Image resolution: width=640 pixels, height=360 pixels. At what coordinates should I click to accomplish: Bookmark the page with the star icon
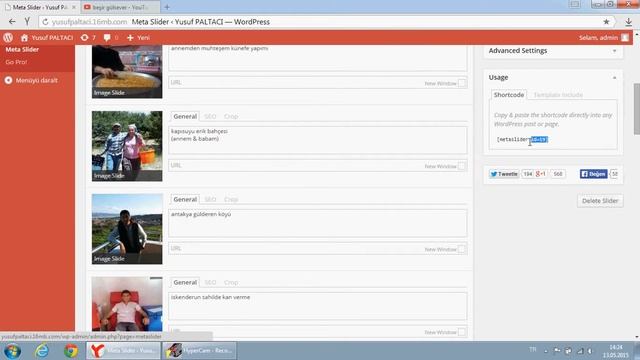pos(606,22)
